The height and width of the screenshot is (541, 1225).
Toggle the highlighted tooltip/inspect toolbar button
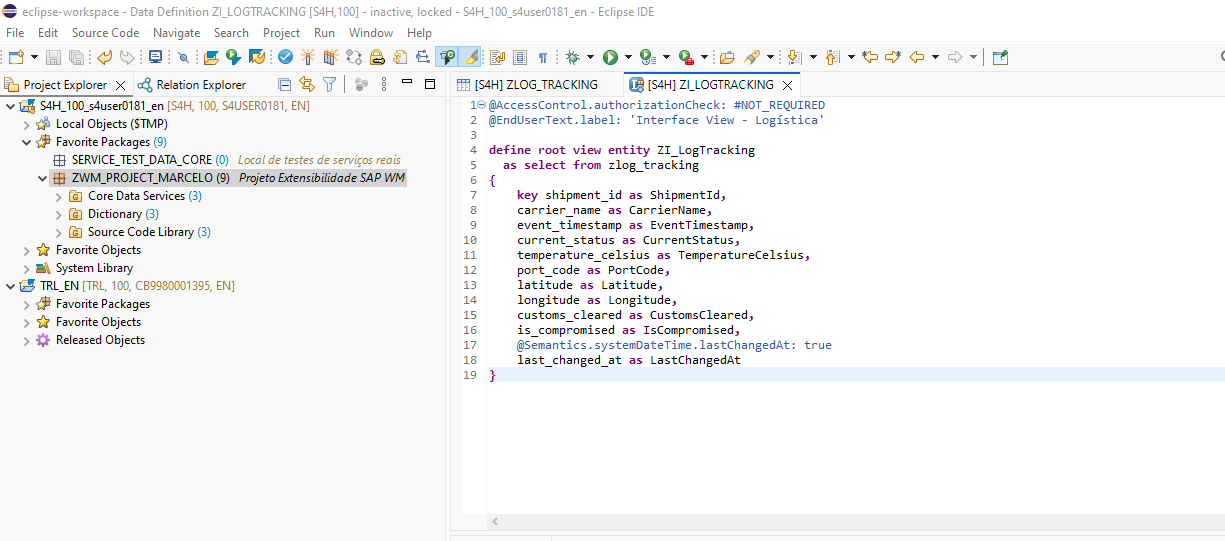(x=446, y=57)
